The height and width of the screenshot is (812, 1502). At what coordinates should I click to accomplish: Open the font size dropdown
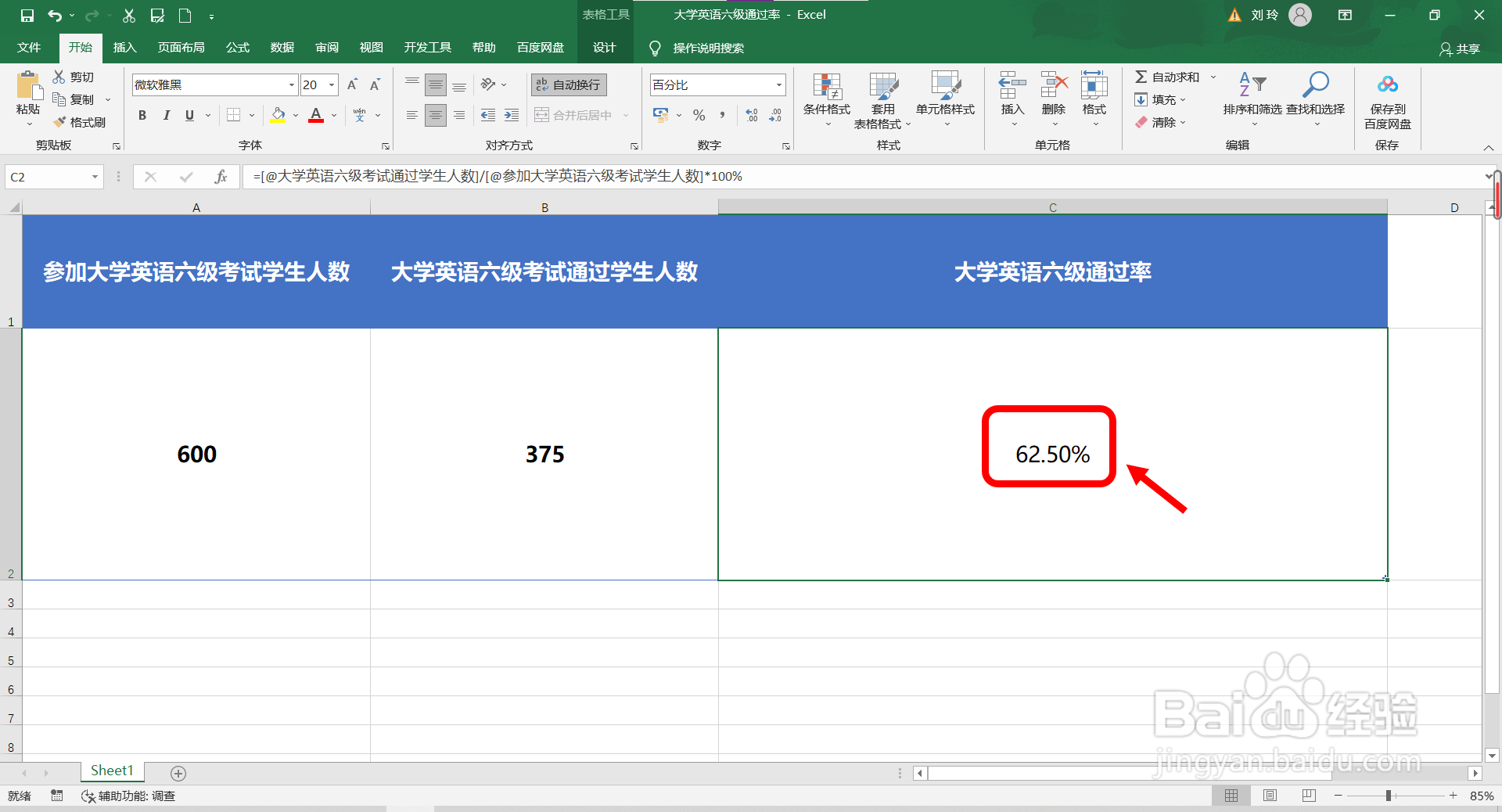(x=332, y=84)
